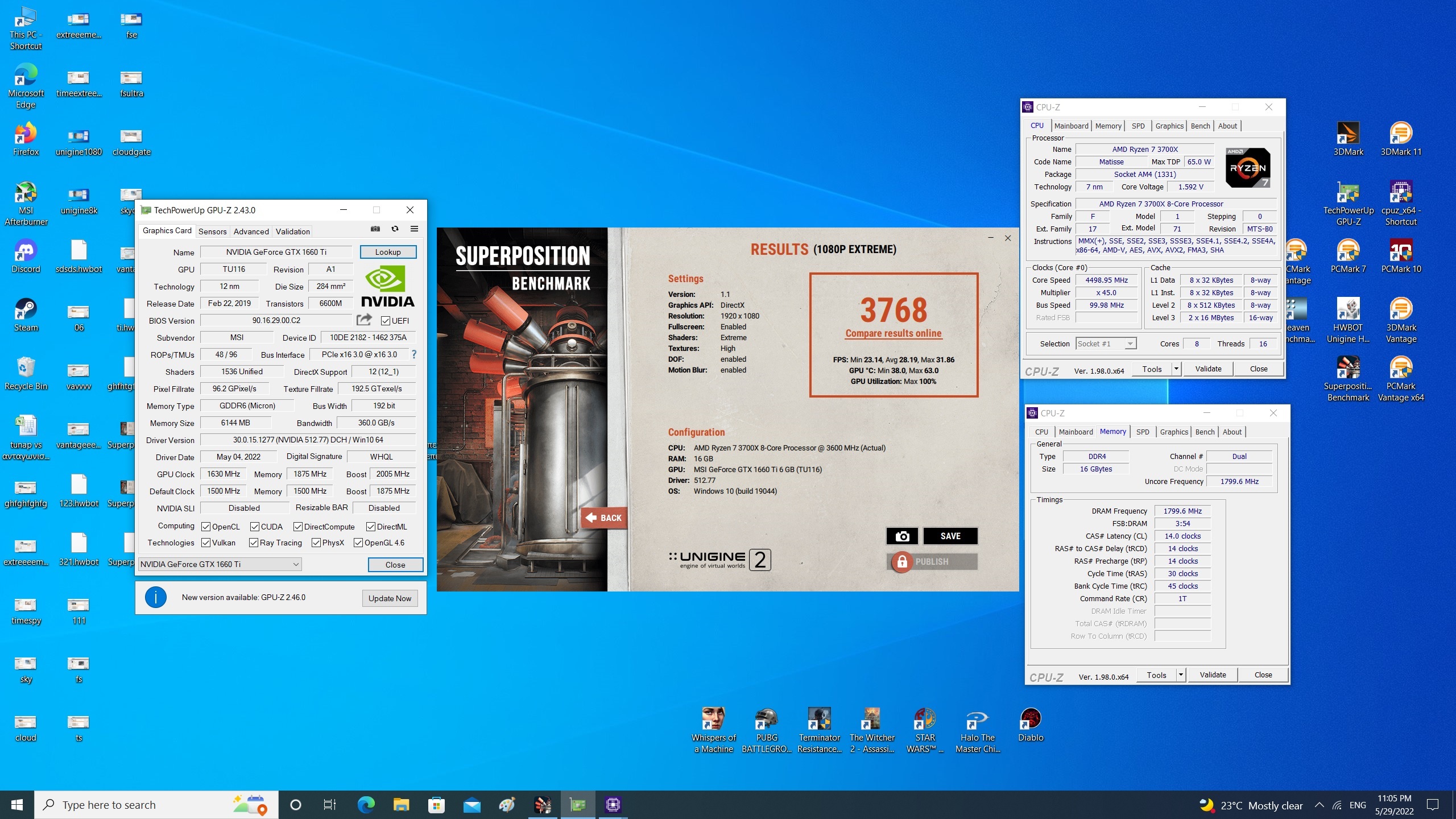Switch to the Validation tab in GPU-Z

293,231
